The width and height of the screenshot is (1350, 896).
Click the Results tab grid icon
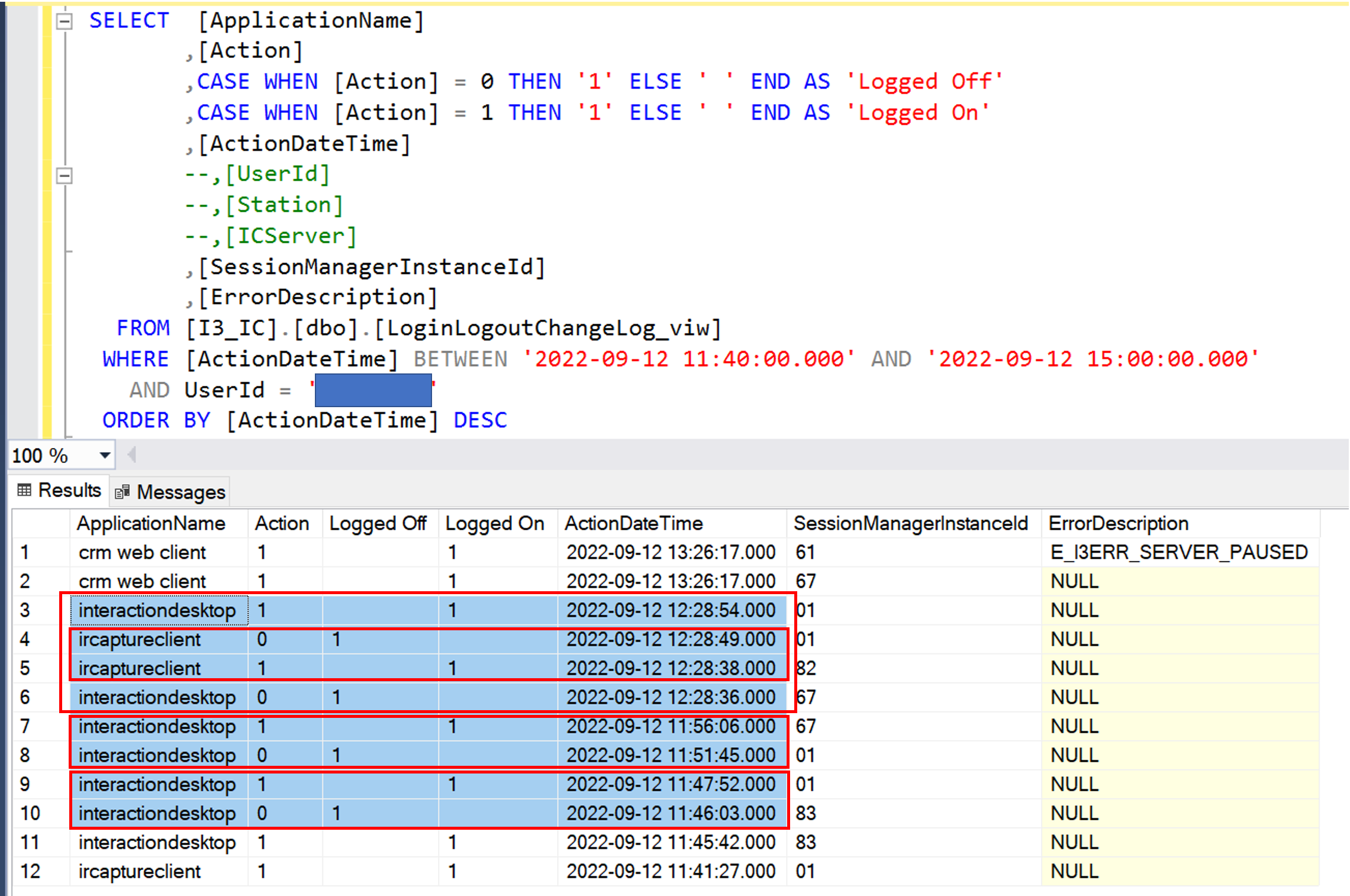24,490
